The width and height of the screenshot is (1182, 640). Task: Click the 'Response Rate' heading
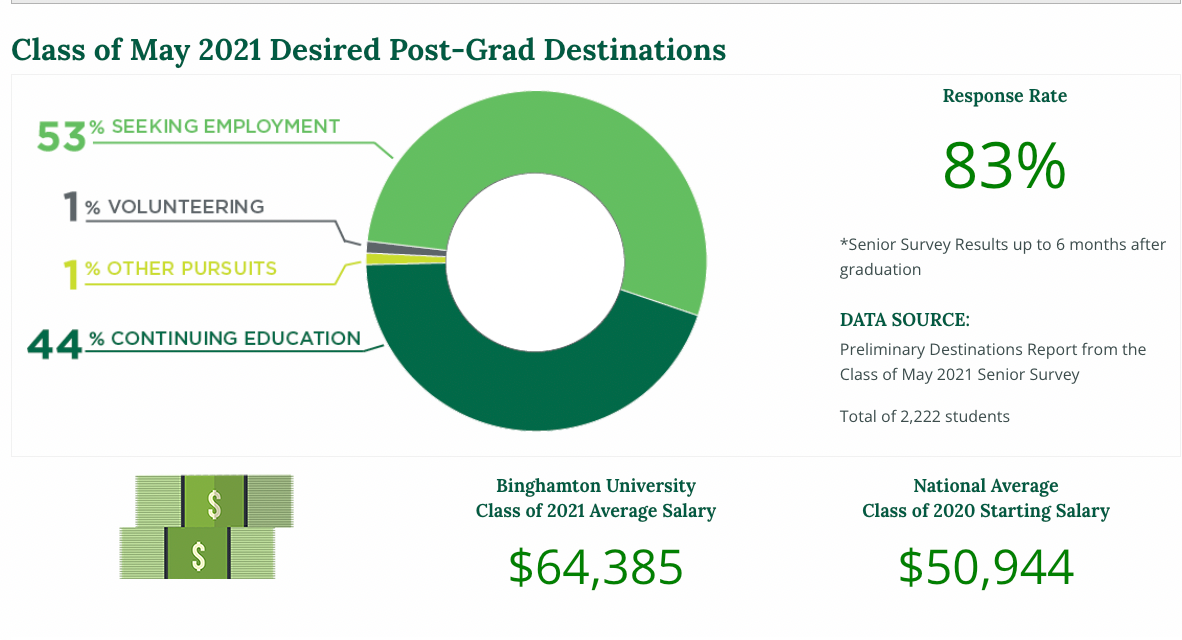[x=1004, y=96]
